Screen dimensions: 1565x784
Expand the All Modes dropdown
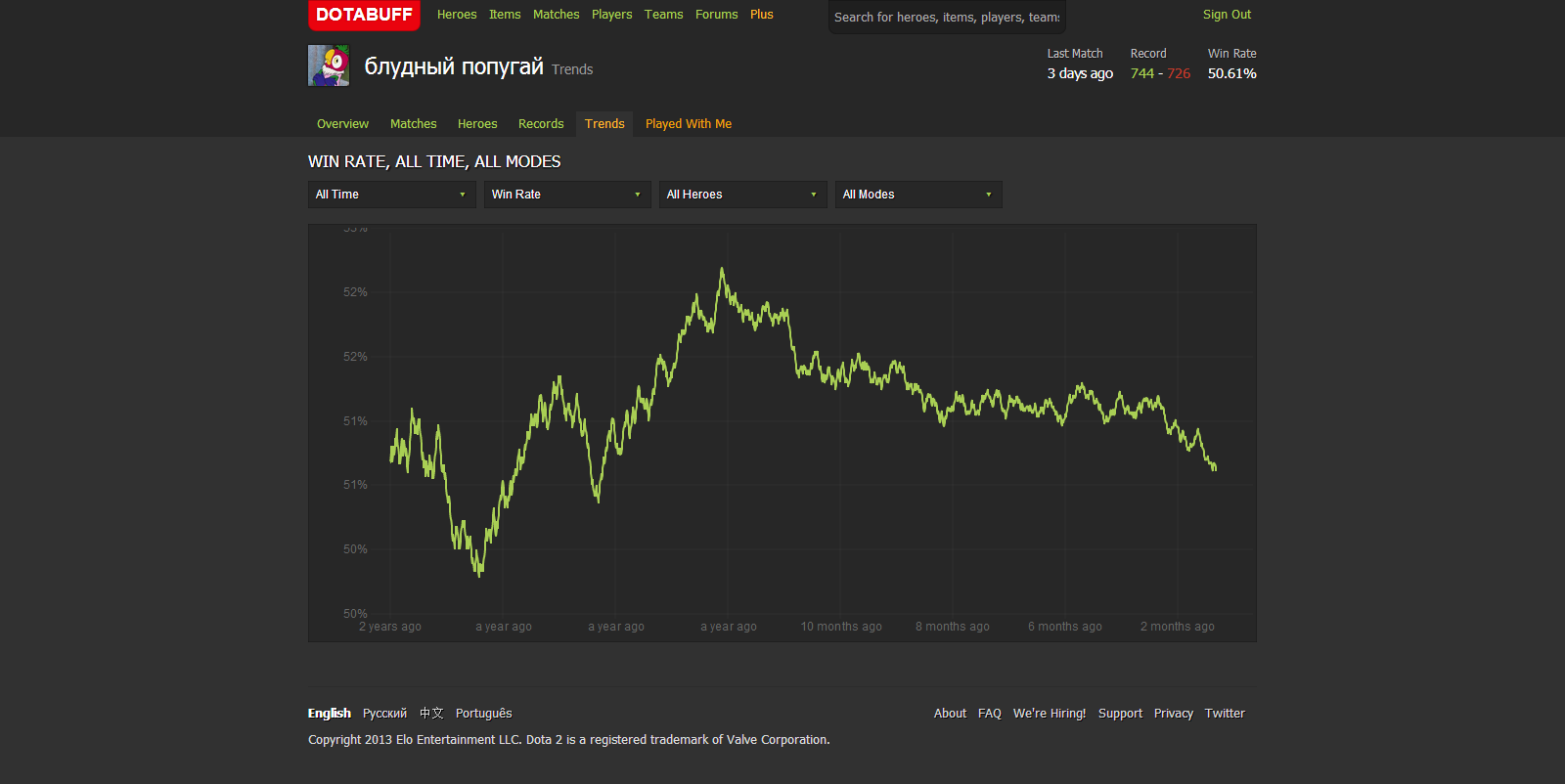point(918,195)
